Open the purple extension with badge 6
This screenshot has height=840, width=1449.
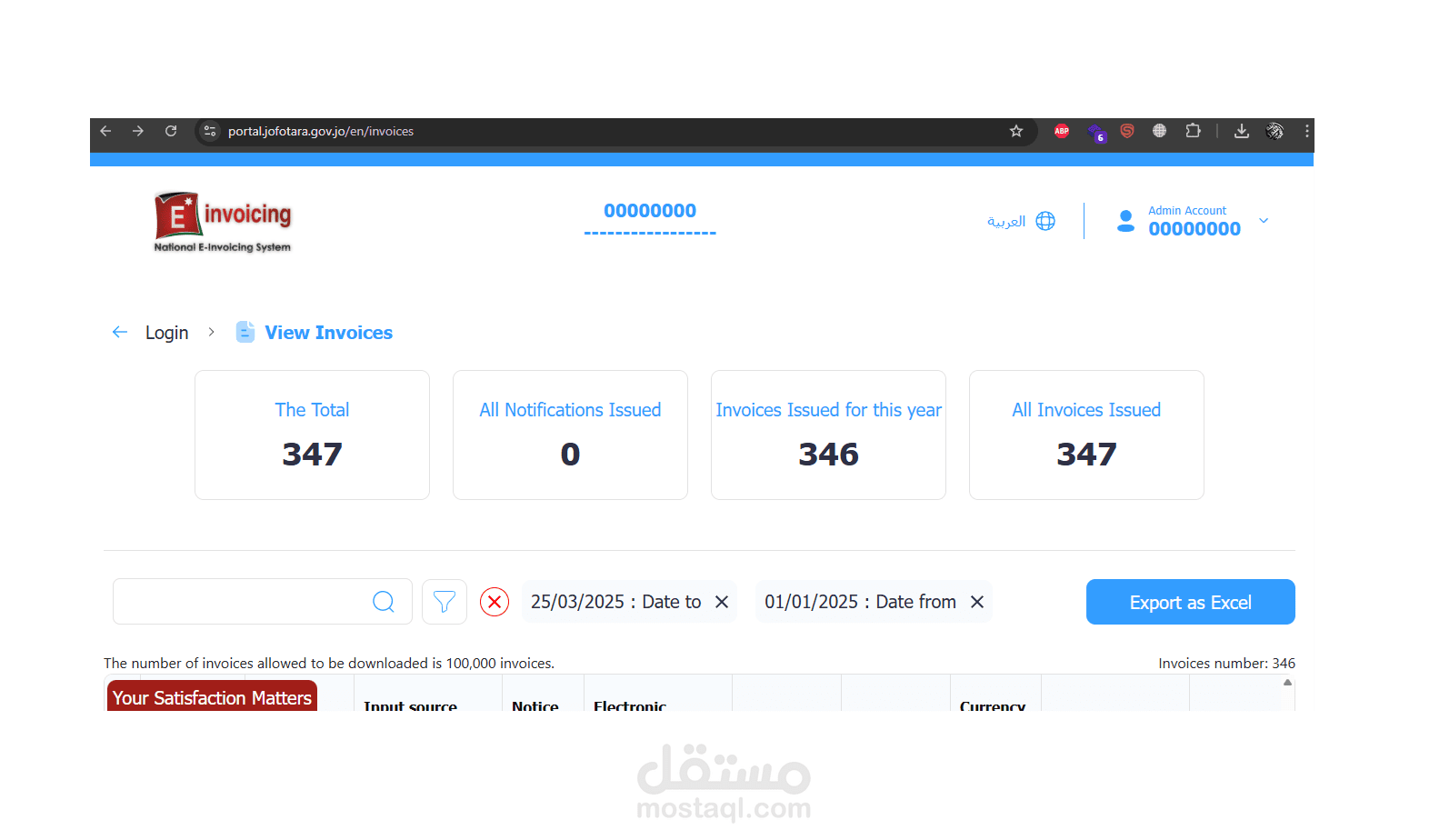pyautogui.click(x=1096, y=133)
